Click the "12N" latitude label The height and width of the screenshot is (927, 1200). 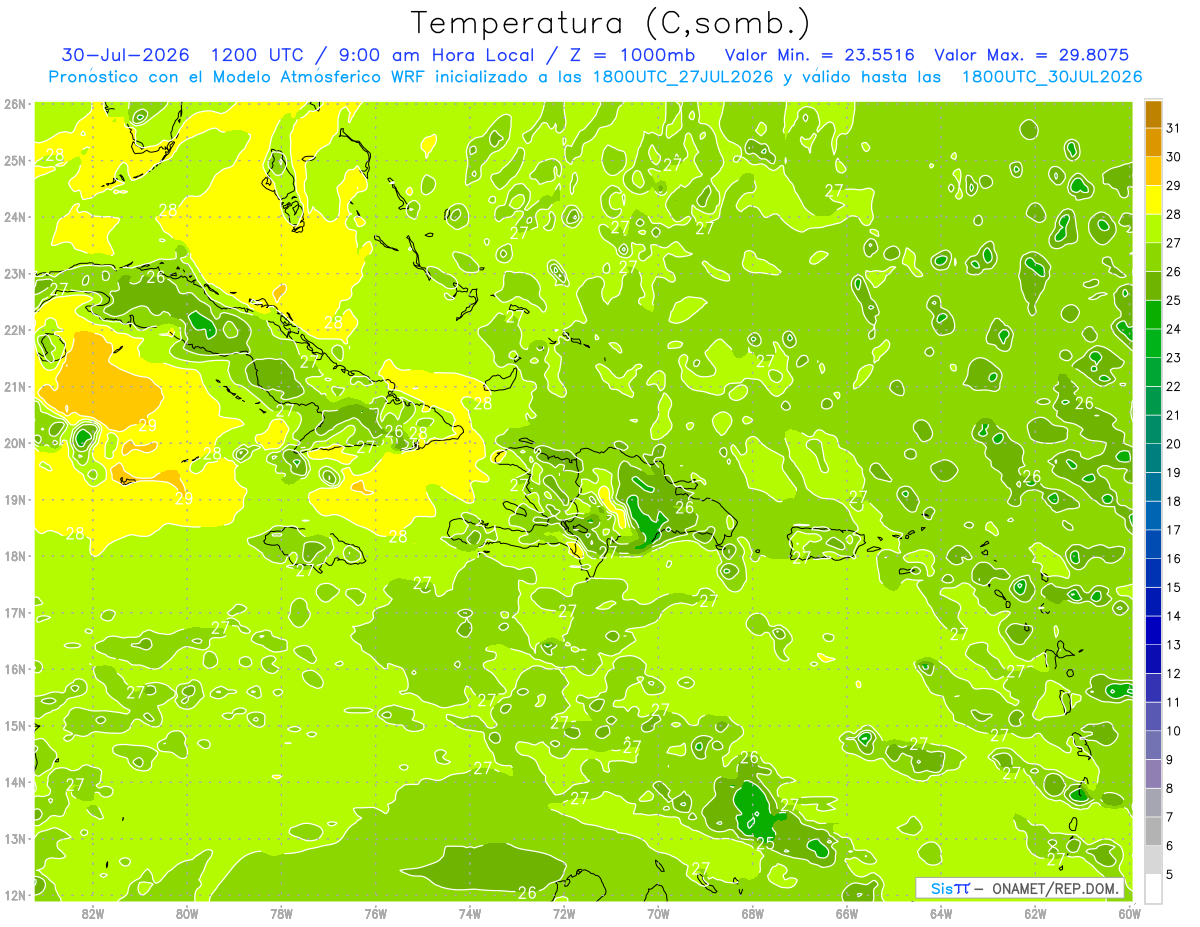[x=14, y=895]
